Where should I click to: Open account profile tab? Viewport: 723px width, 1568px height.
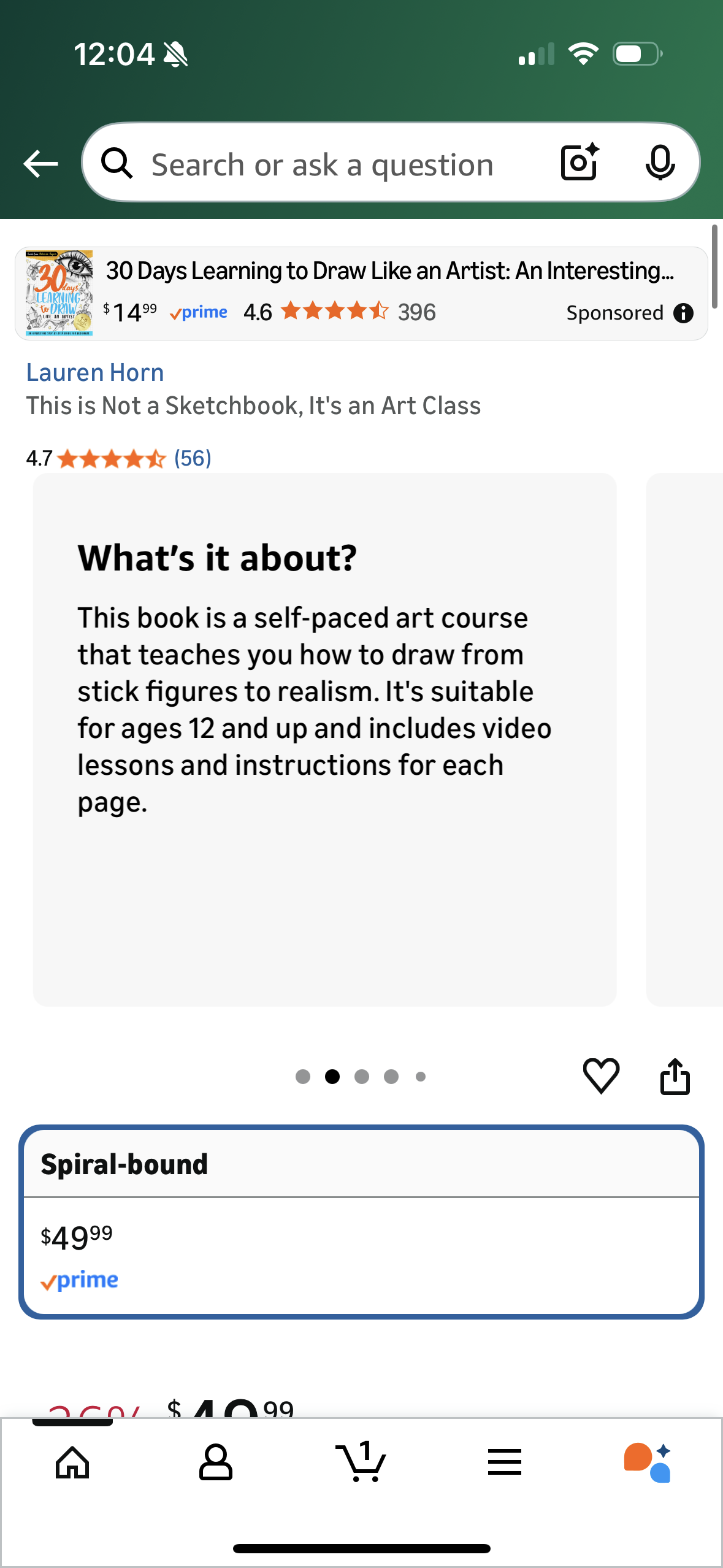tap(216, 1462)
